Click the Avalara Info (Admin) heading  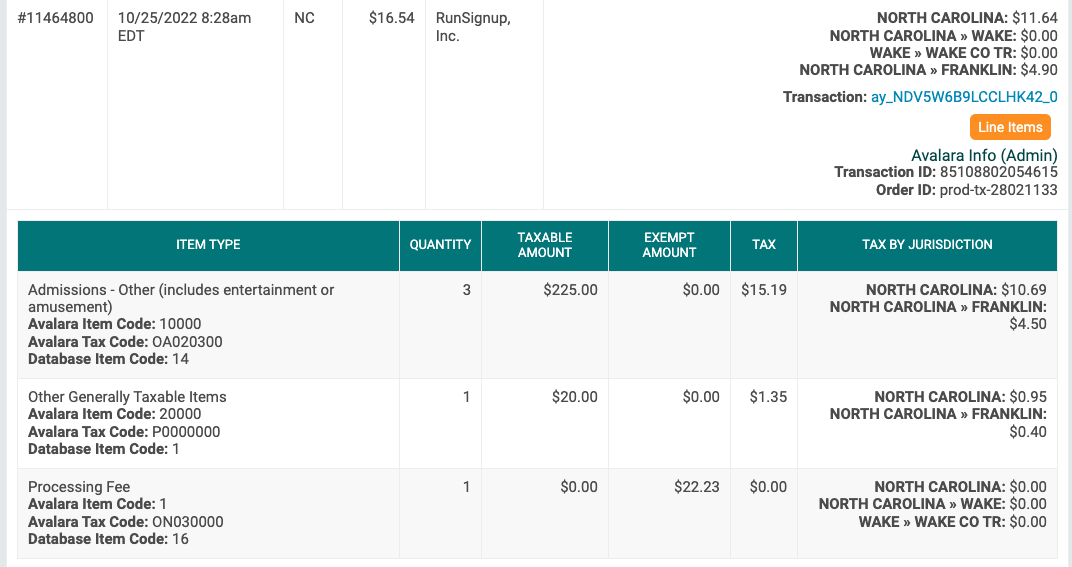[984, 155]
